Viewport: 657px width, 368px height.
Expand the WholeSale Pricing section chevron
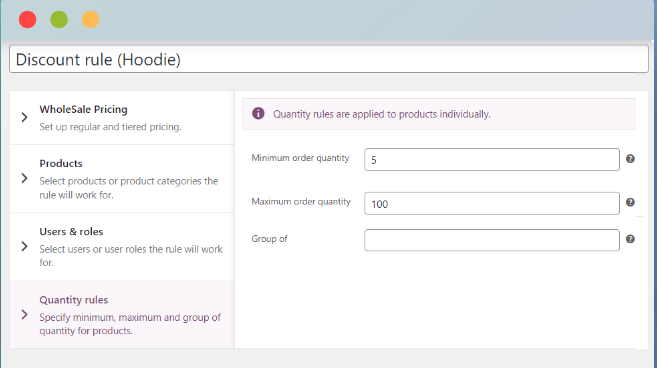click(x=24, y=117)
